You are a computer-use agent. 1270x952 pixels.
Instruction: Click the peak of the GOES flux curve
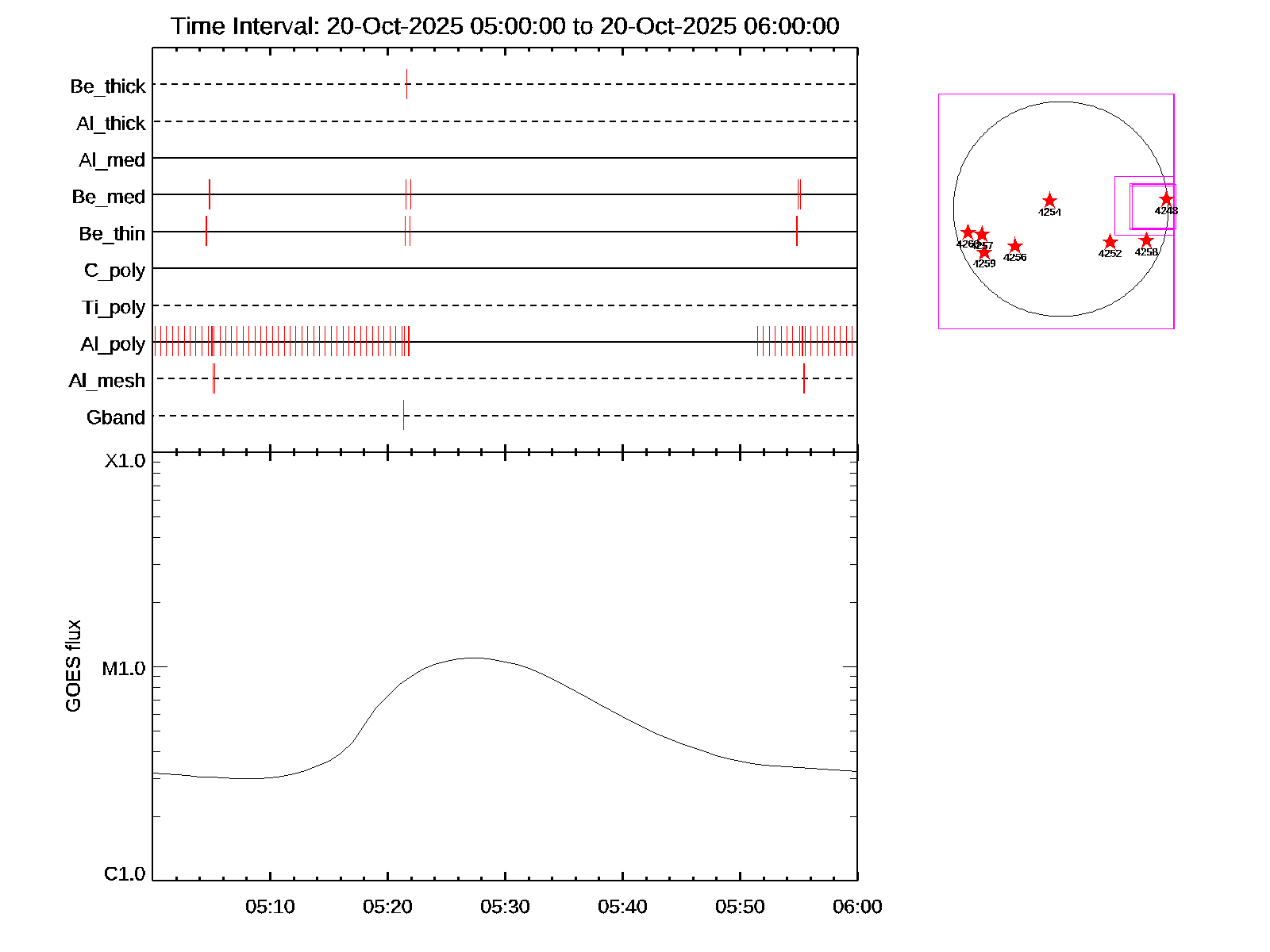point(474,658)
